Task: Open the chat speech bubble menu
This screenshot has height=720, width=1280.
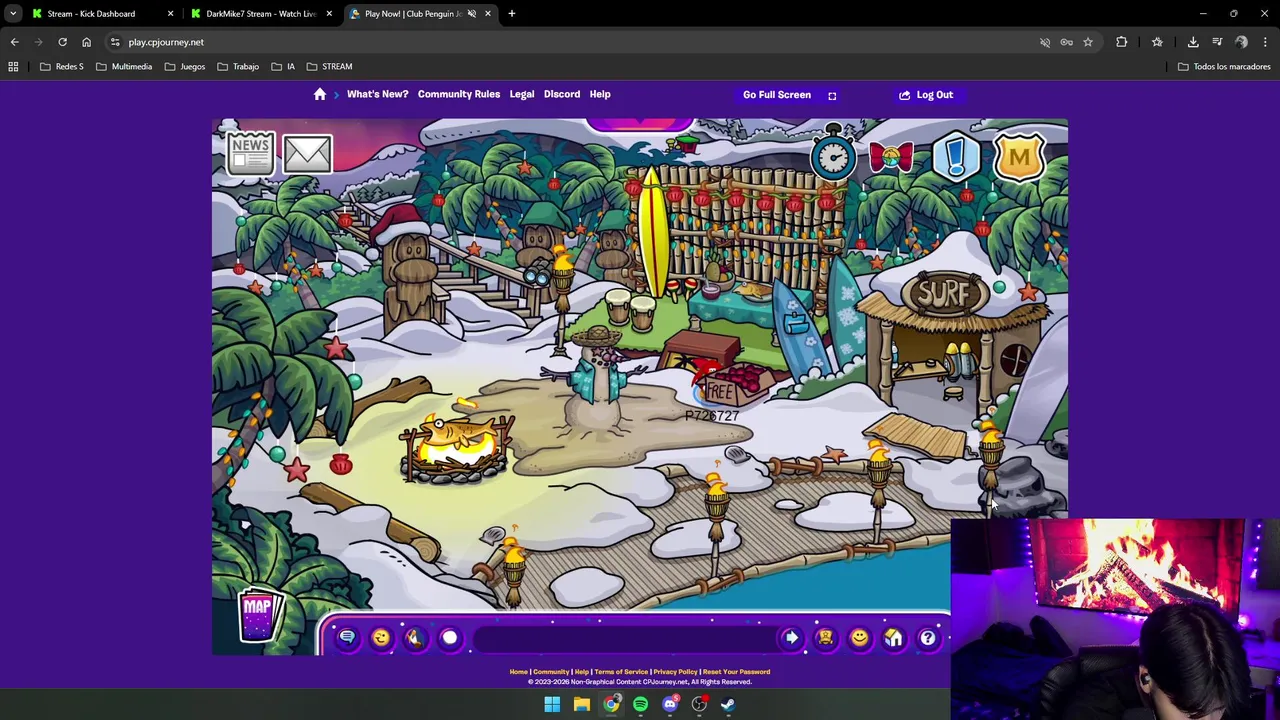Action: coord(347,638)
